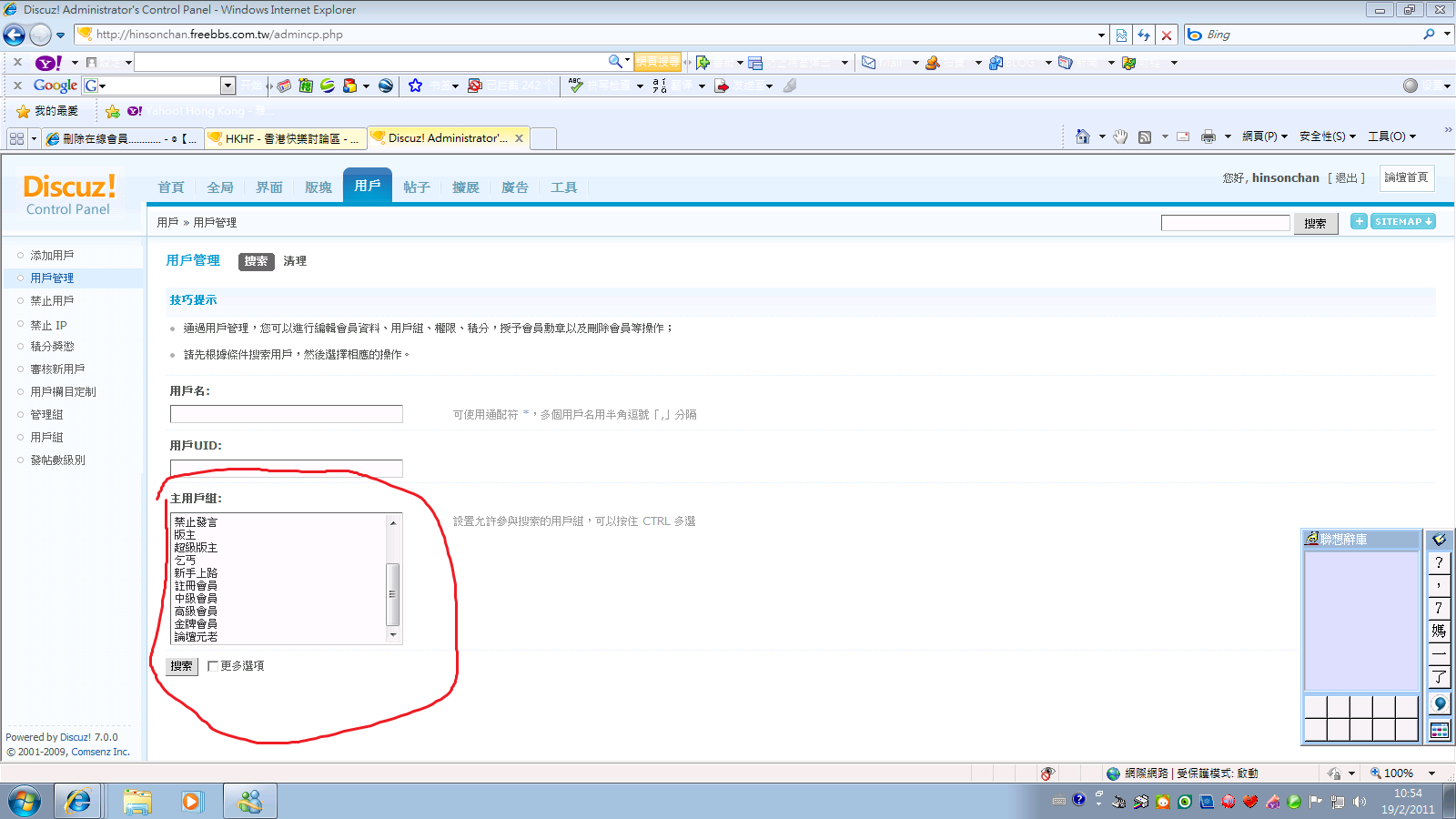Click the user group list scrollbar thumb
This screenshot has height=819, width=1456.
click(393, 593)
